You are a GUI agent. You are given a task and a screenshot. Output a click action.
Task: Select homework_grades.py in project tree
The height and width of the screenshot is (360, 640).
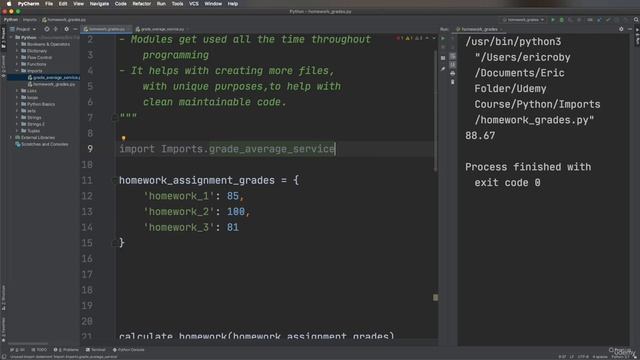point(51,84)
